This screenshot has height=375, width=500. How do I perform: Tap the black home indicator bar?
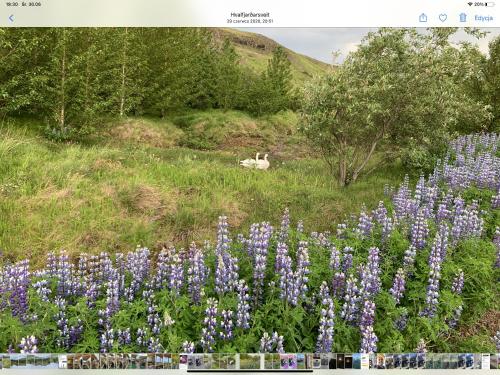250,371
